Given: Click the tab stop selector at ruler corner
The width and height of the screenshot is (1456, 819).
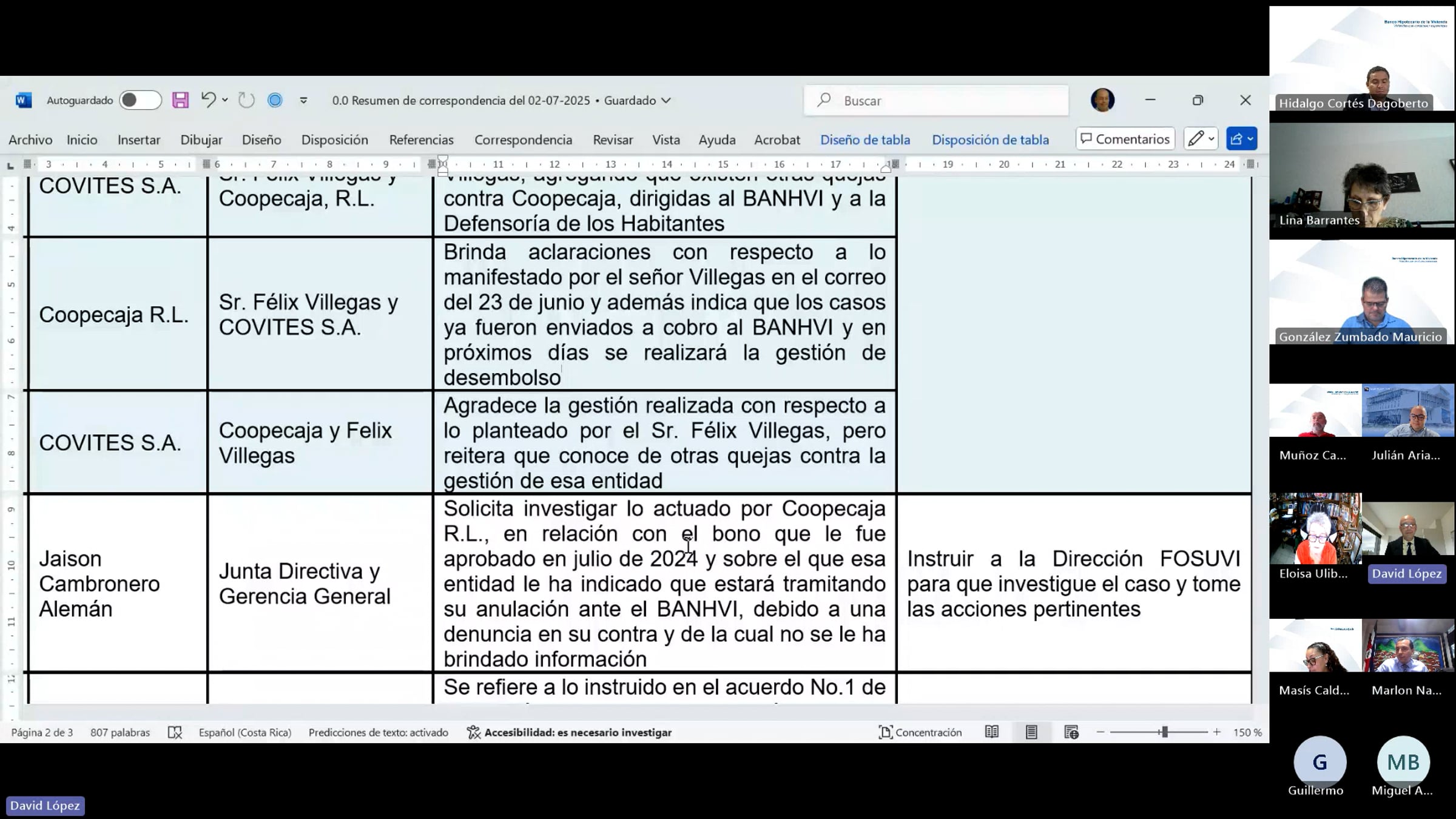Looking at the screenshot, I should [10, 165].
